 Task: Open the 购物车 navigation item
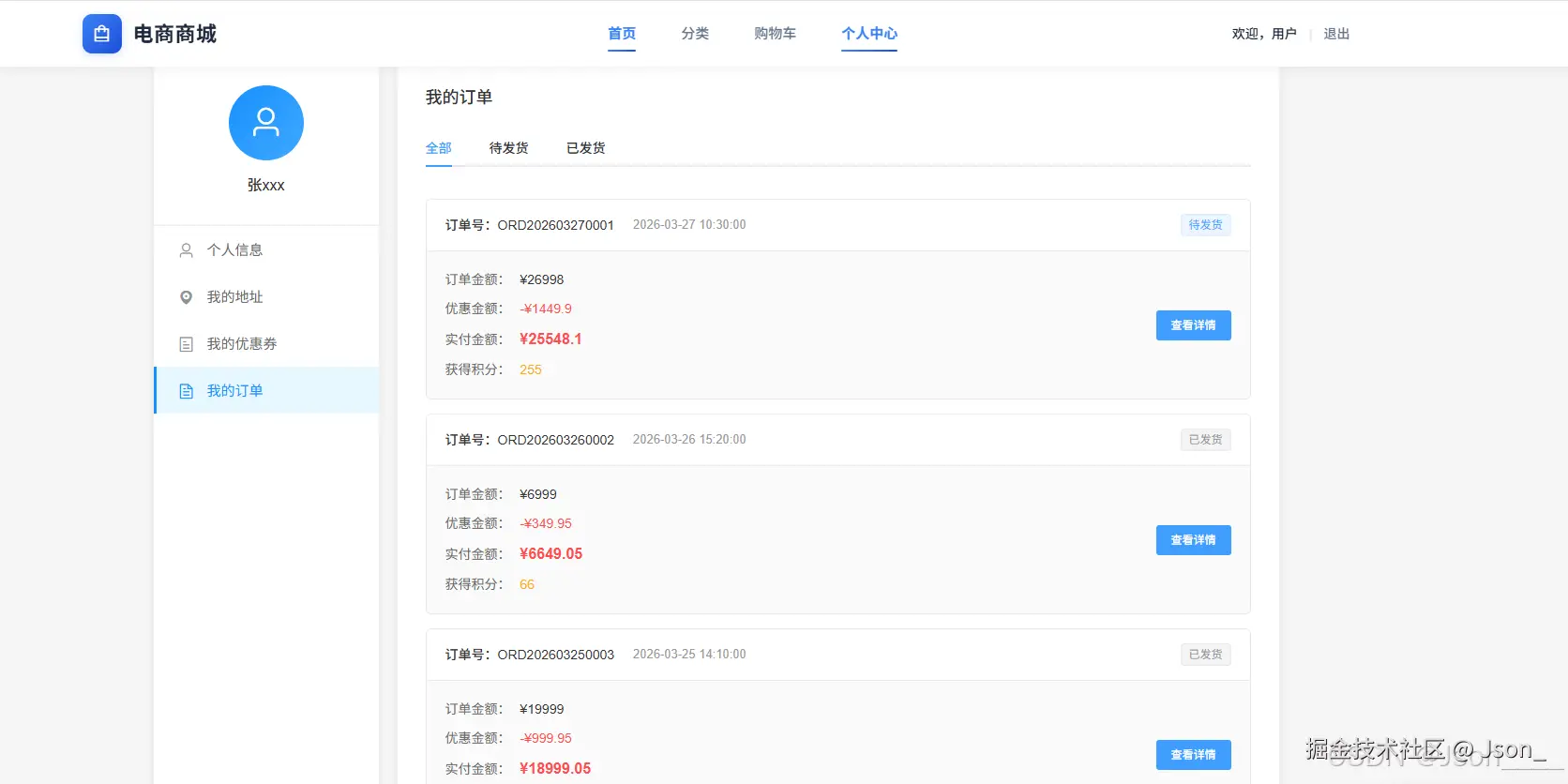click(776, 34)
